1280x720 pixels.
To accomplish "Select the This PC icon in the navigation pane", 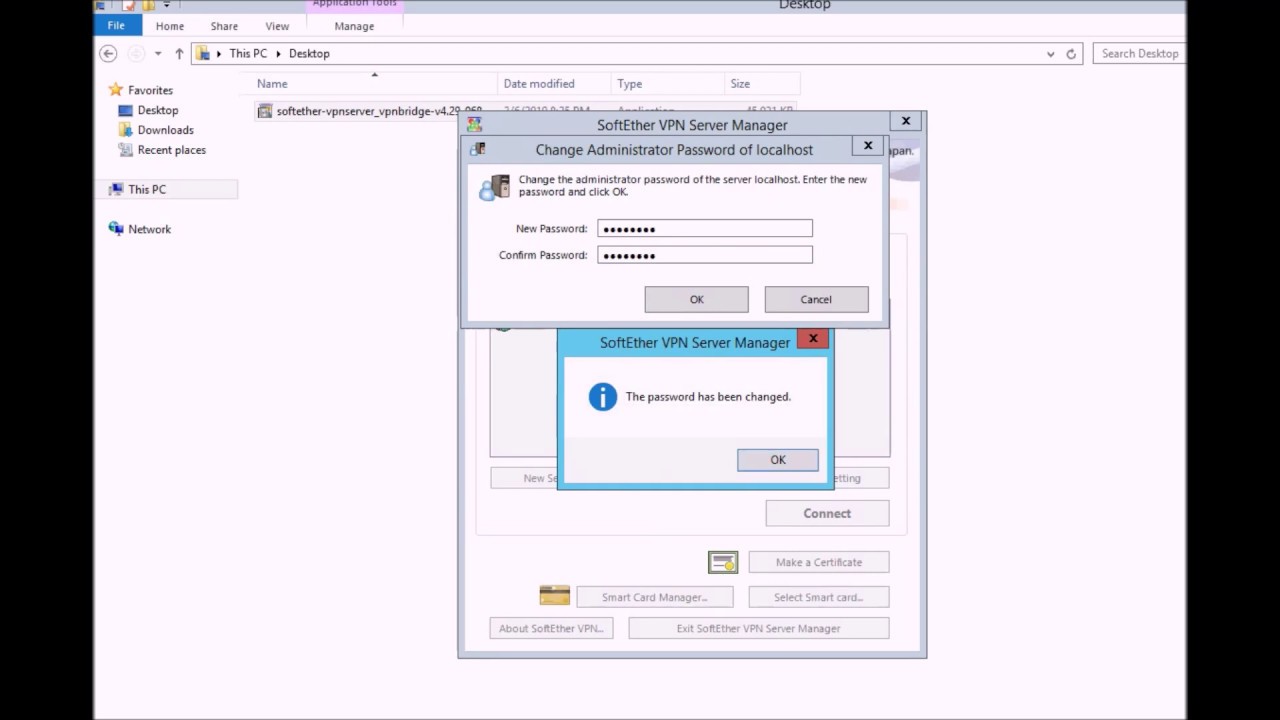I will click(116, 189).
